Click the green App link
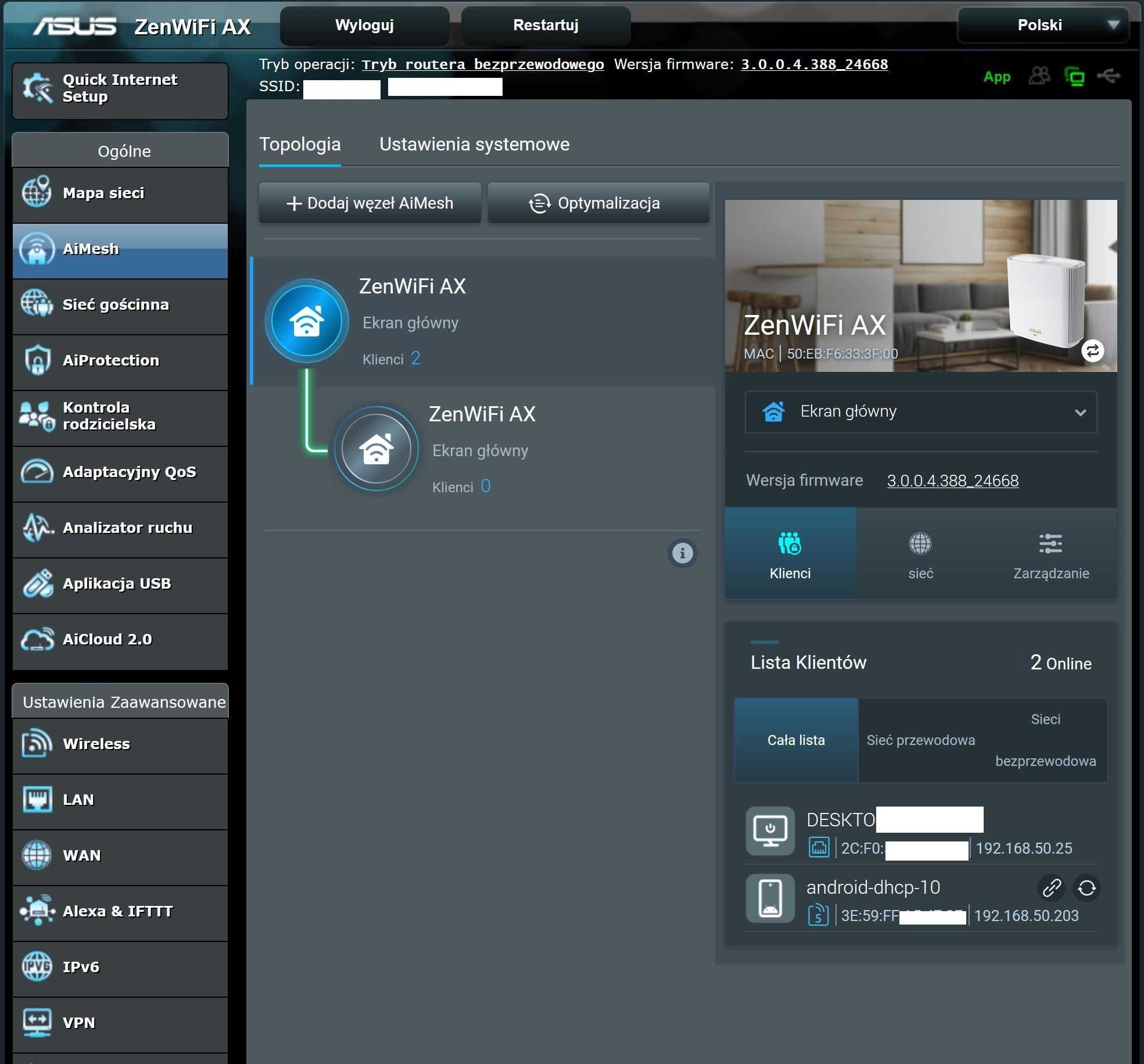The image size is (1144, 1064). coord(997,77)
